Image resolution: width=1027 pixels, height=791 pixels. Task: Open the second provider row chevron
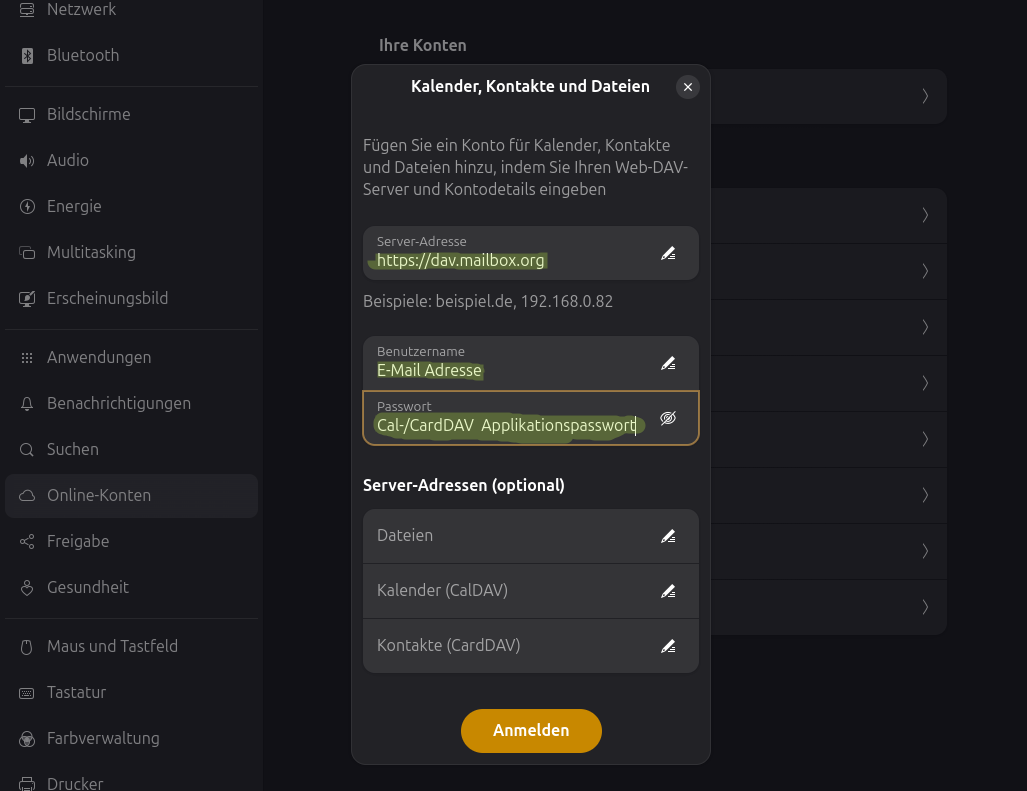point(925,271)
